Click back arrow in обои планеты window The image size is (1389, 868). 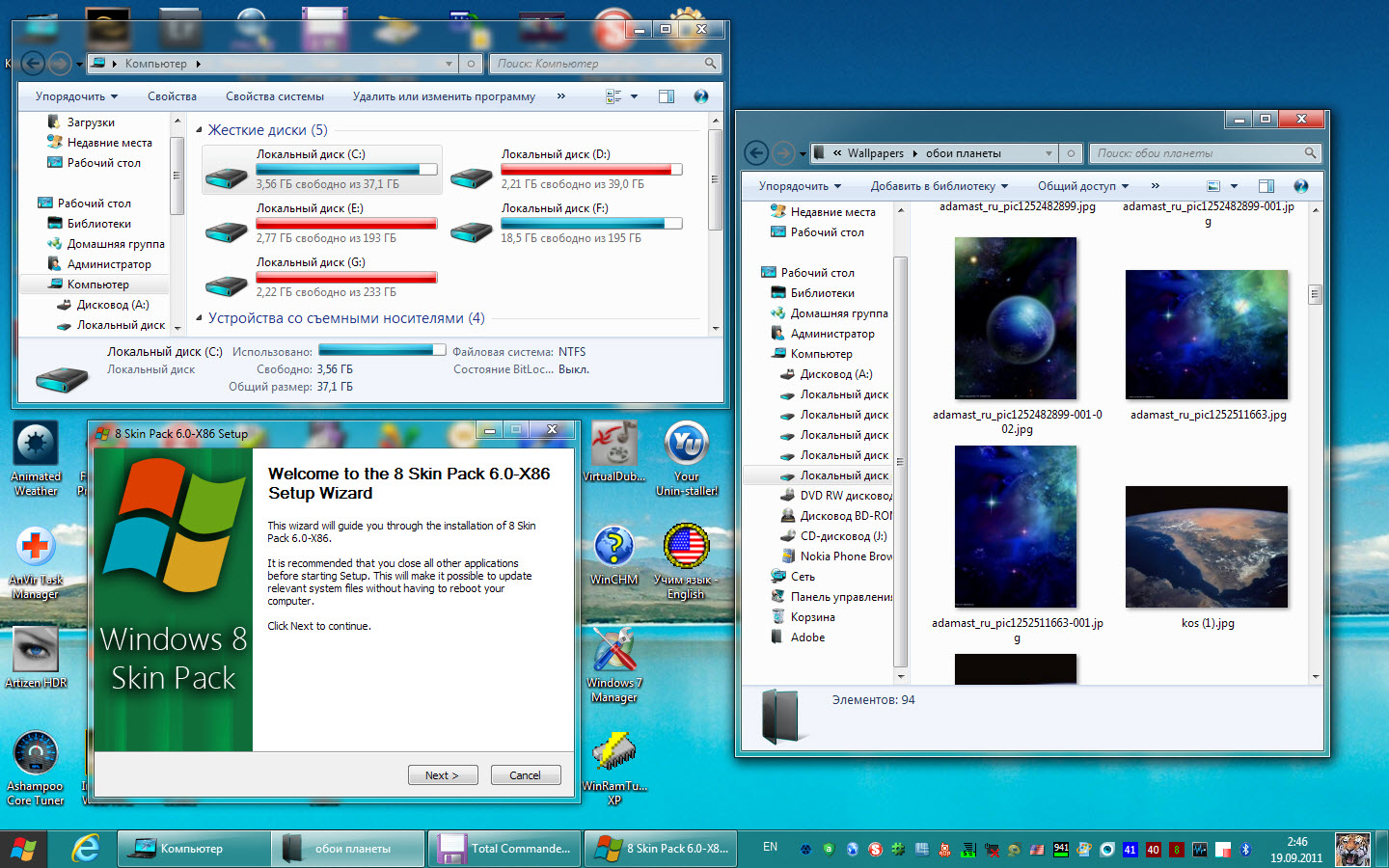[x=757, y=153]
